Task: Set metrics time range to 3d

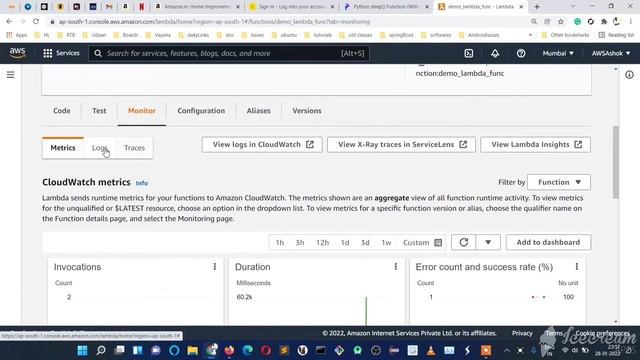Action: click(x=365, y=242)
